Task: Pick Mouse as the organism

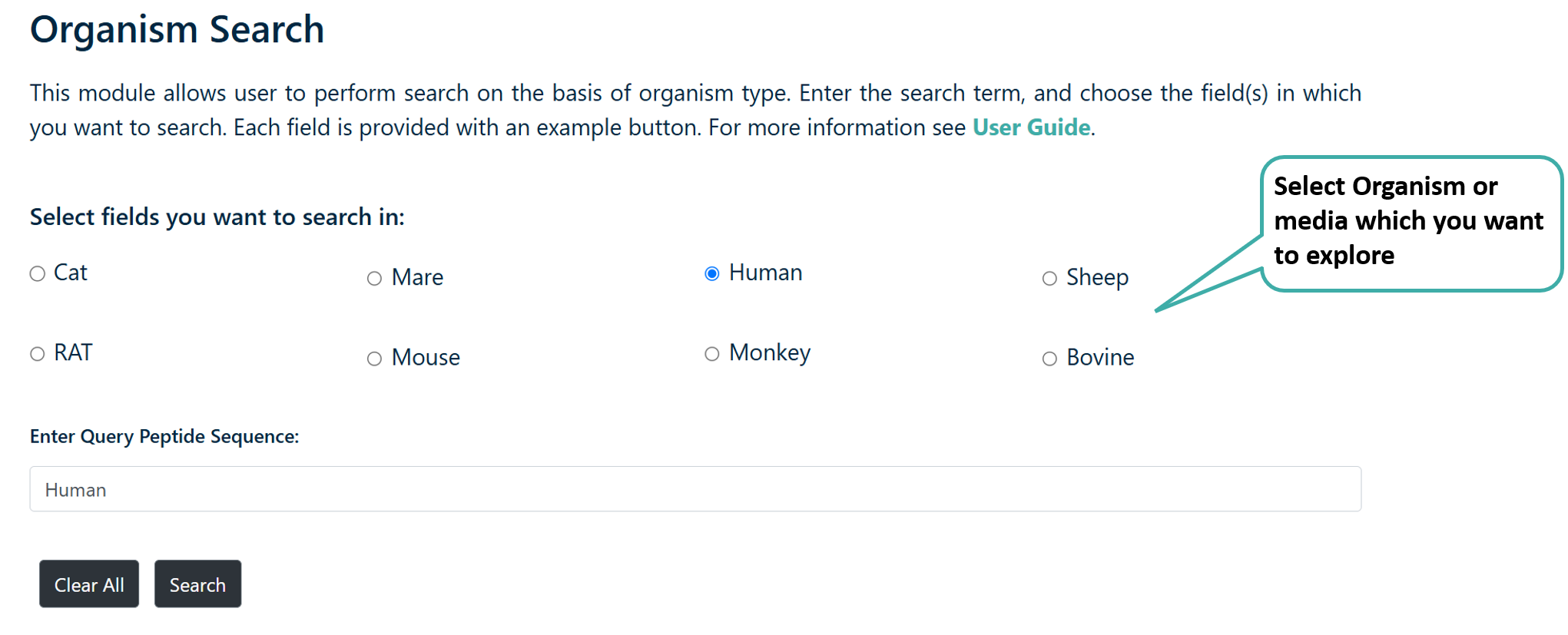Action: point(374,359)
